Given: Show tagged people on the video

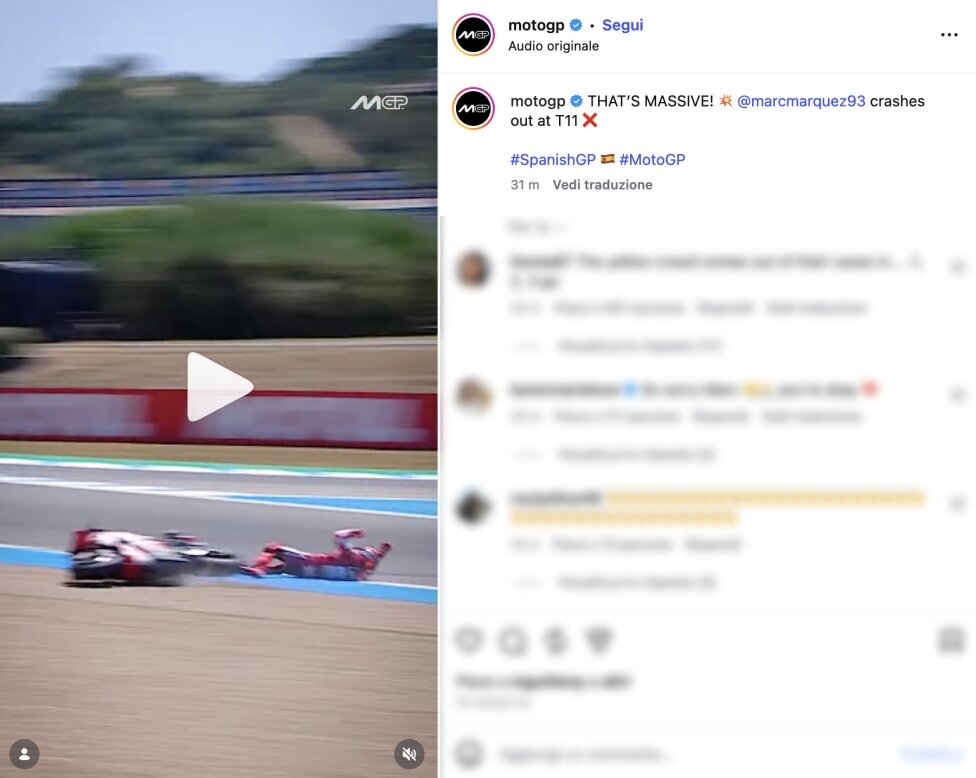Looking at the screenshot, I should 24,754.
